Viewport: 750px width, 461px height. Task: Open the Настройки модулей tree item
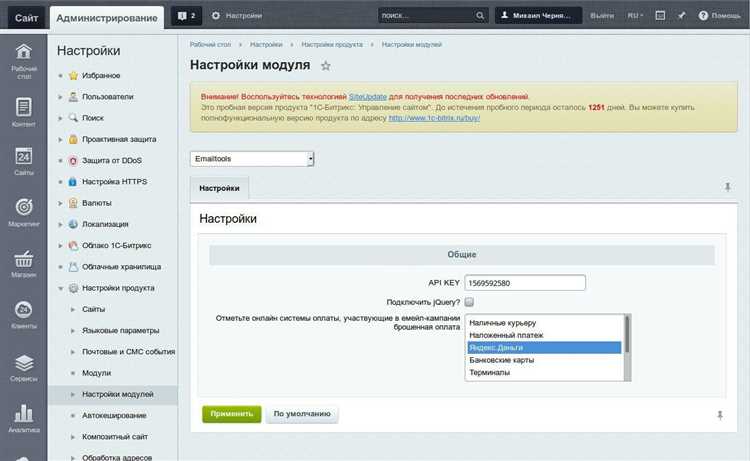coord(118,394)
